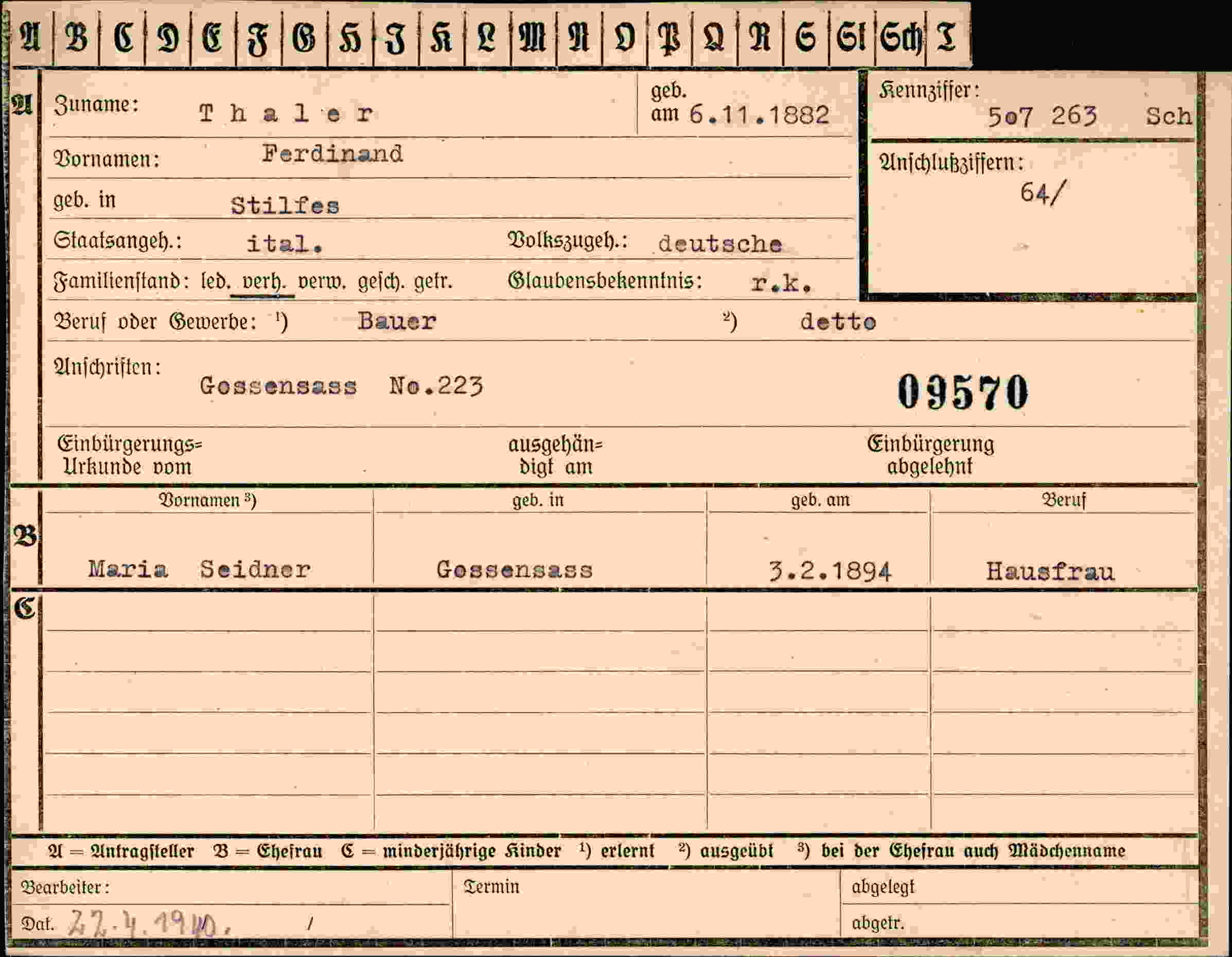Screen dimensions: 1232x957
Task: Click the handwritten date after 'Dat.'
Action: [x=149, y=923]
